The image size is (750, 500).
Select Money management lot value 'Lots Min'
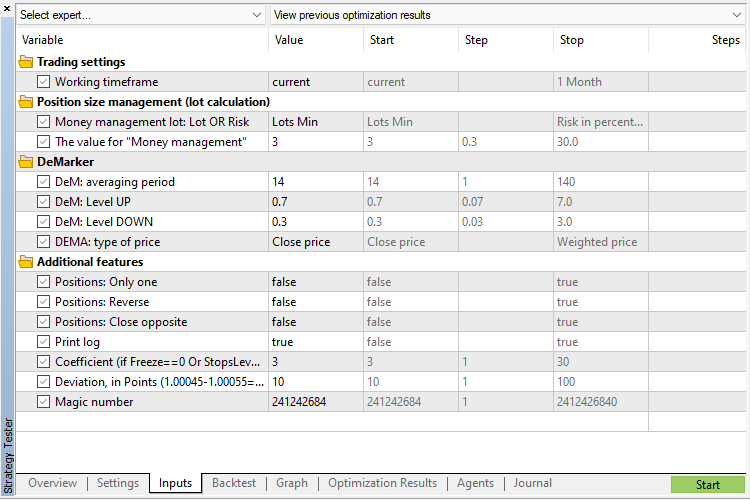click(x=316, y=122)
